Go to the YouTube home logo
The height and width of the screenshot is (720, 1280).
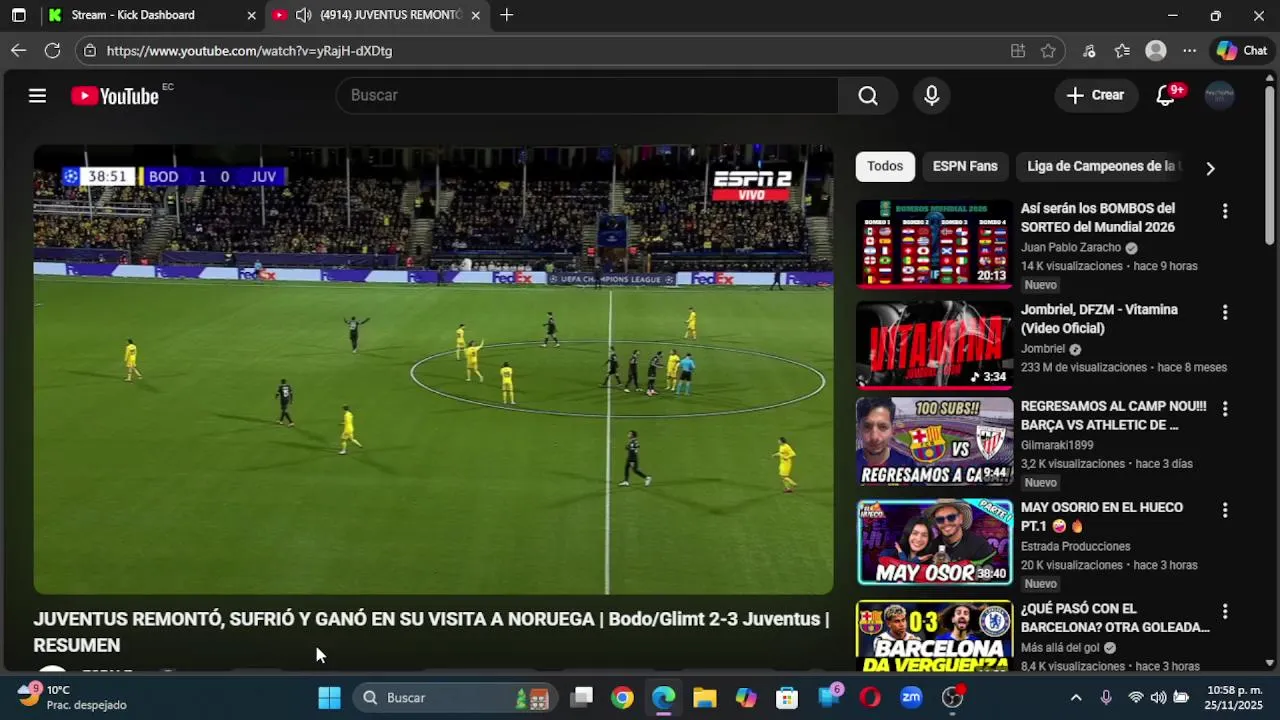(x=115, y=96)
